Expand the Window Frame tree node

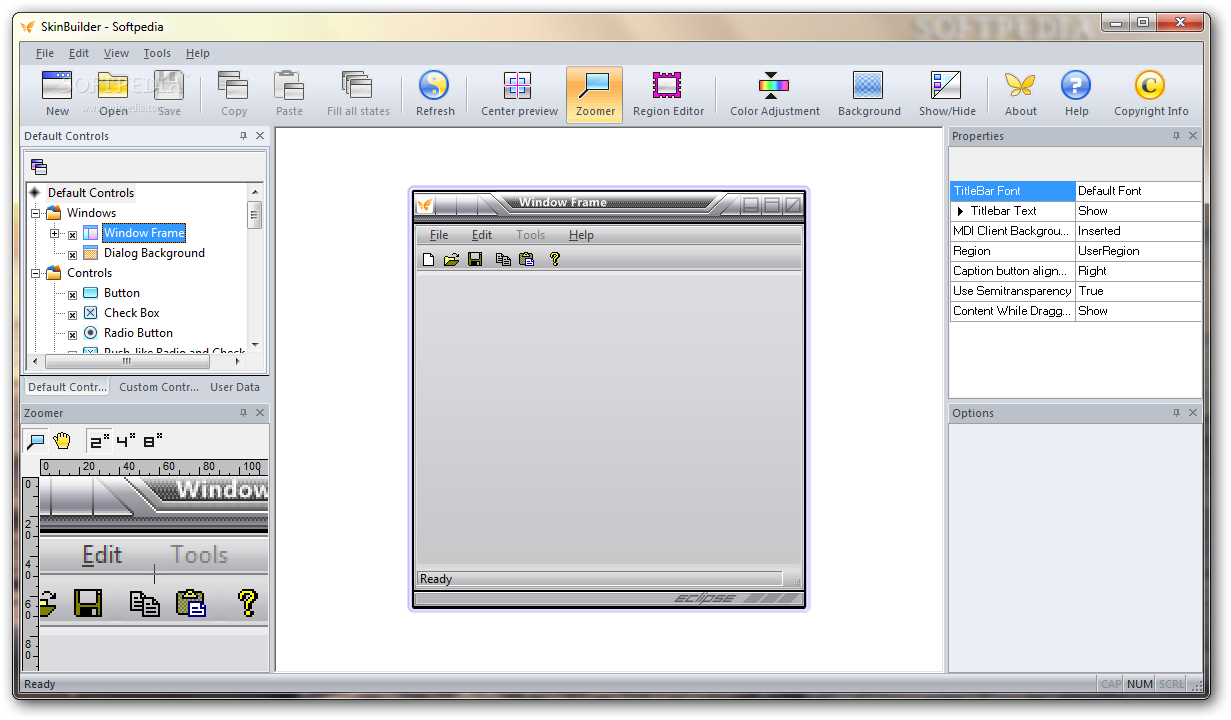(x=55, y=233)
